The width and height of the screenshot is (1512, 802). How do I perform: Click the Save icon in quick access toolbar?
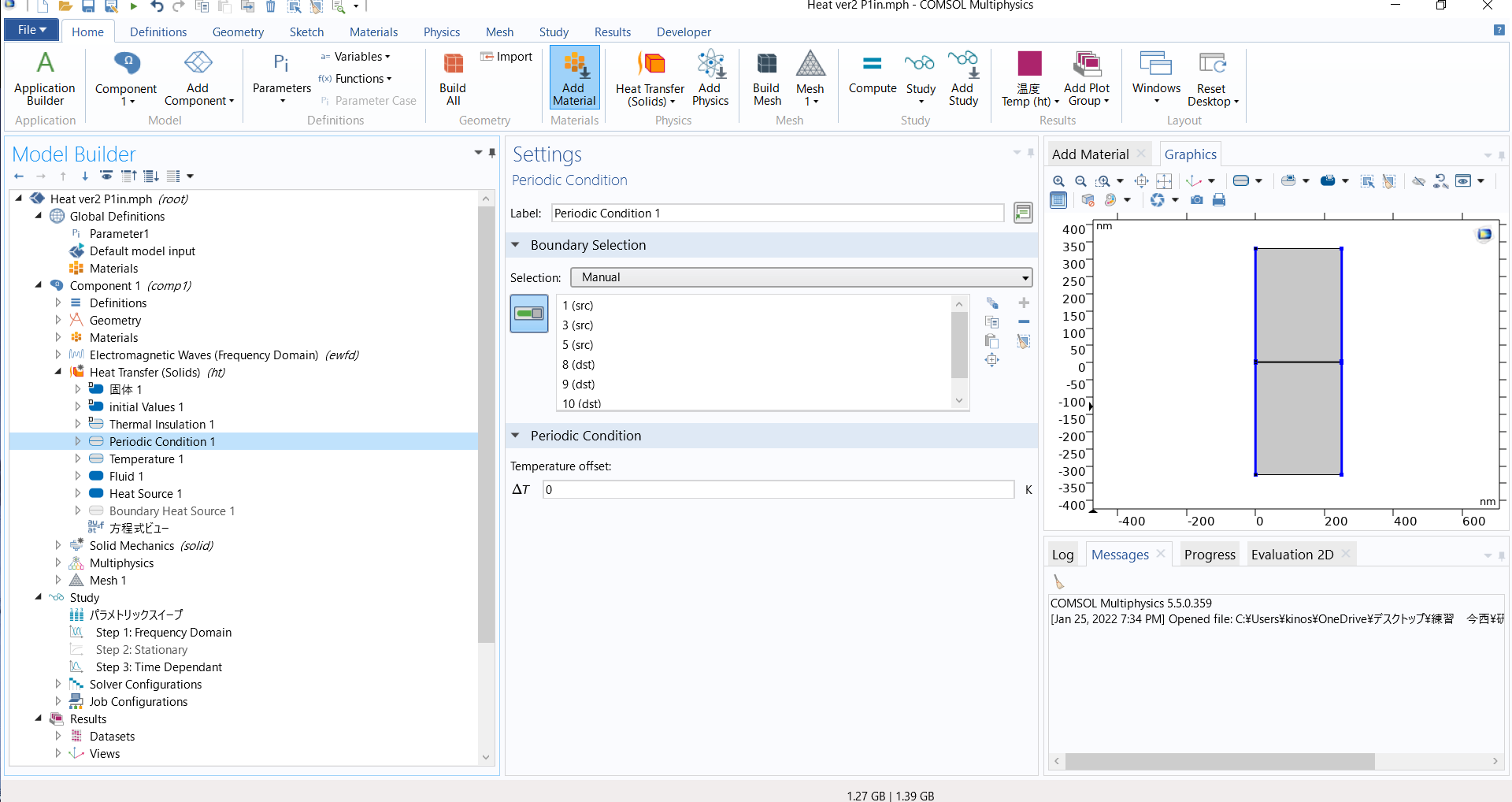click(88, 6)
